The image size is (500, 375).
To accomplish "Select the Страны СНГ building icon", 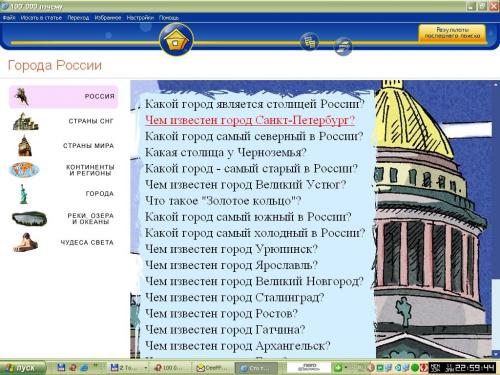I will click(x=26, y=121).
